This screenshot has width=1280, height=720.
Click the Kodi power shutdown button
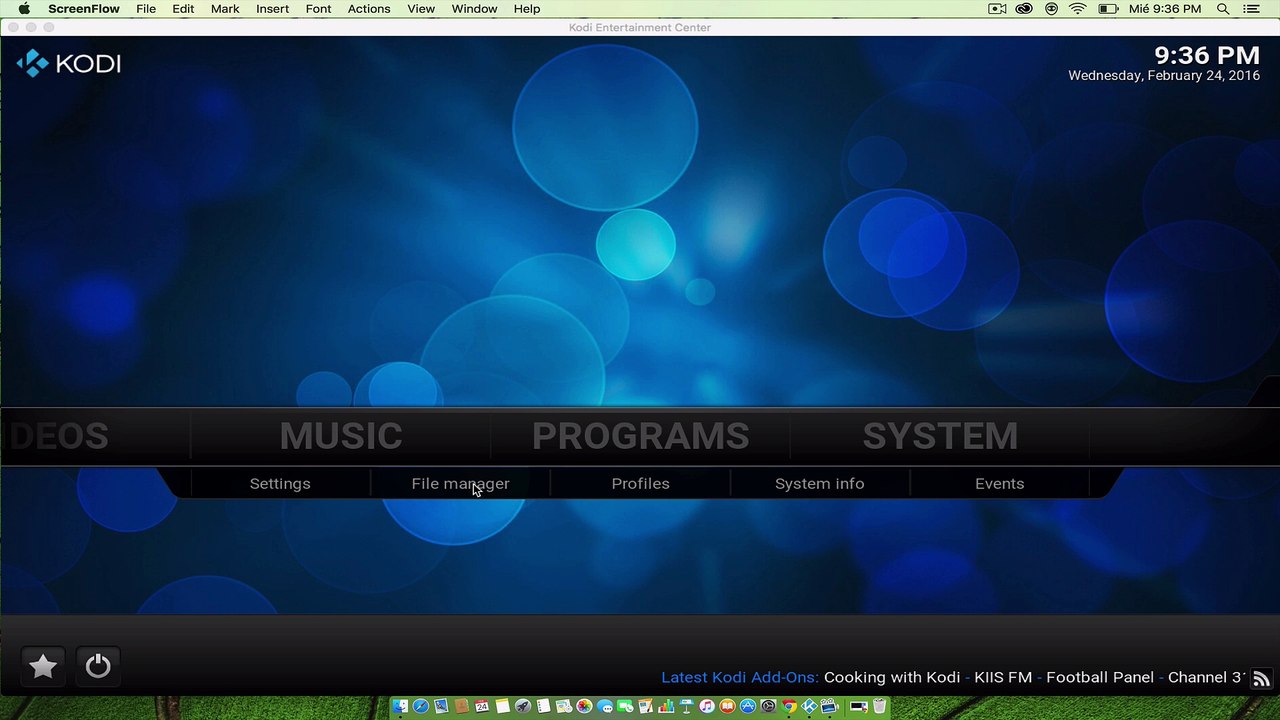[98, 667]
